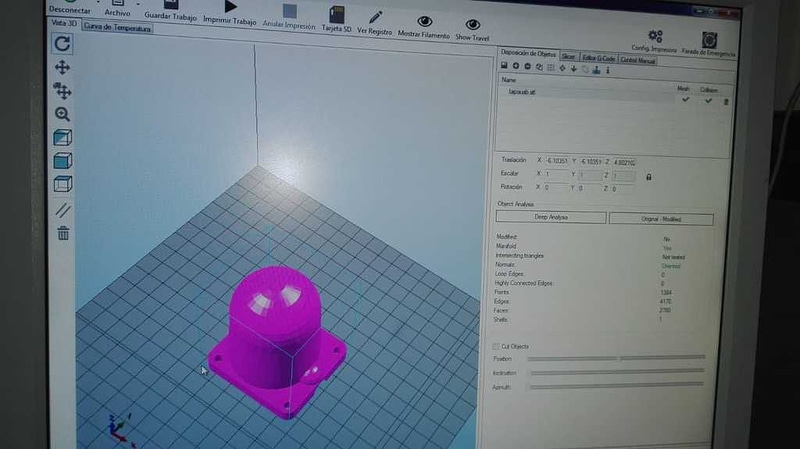This screenshot has width=800, height=449.
Task: Toggle the scale lock padlock icon
Action: 648,178
